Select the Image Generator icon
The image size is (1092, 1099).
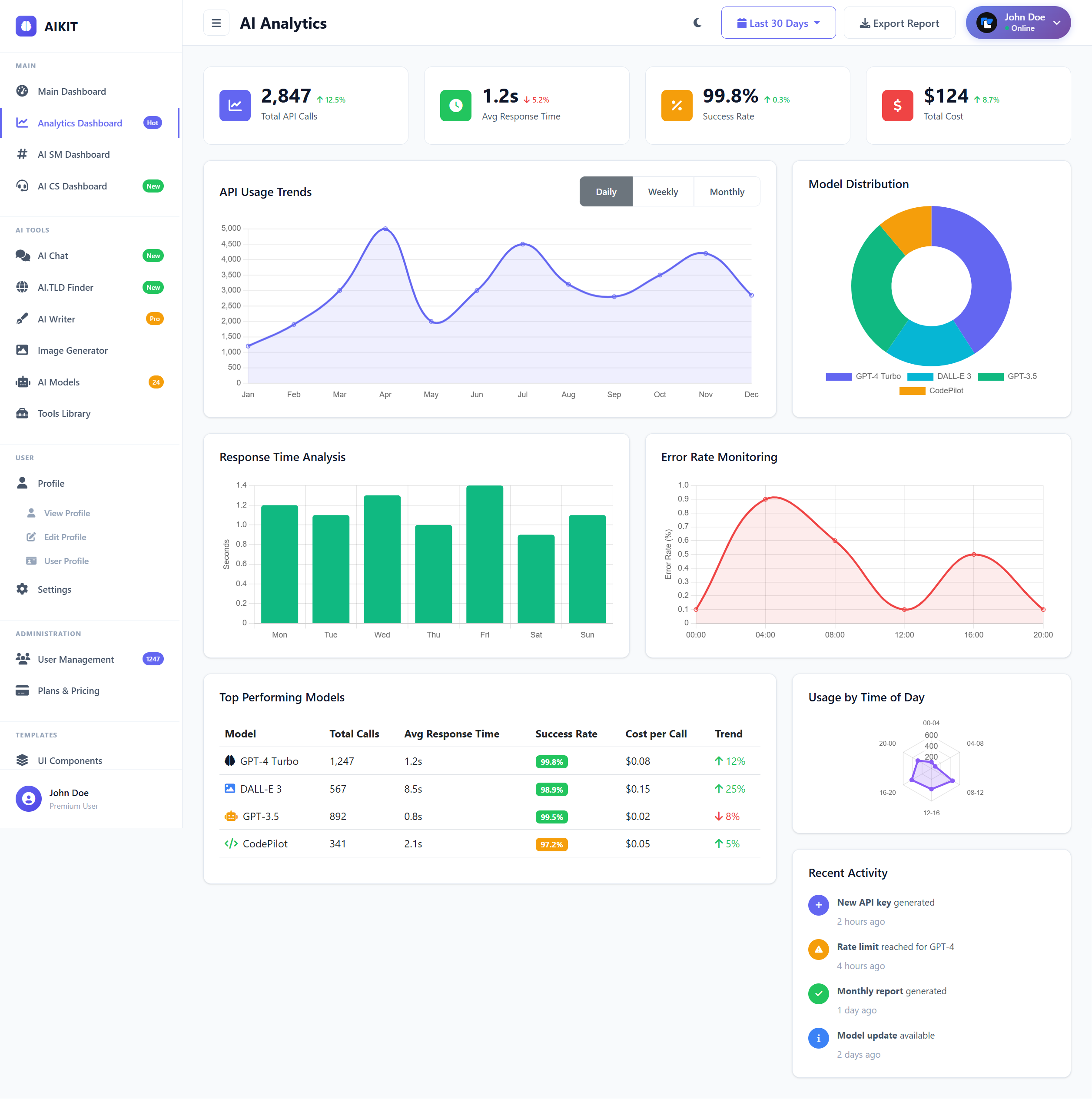point(22,350)
